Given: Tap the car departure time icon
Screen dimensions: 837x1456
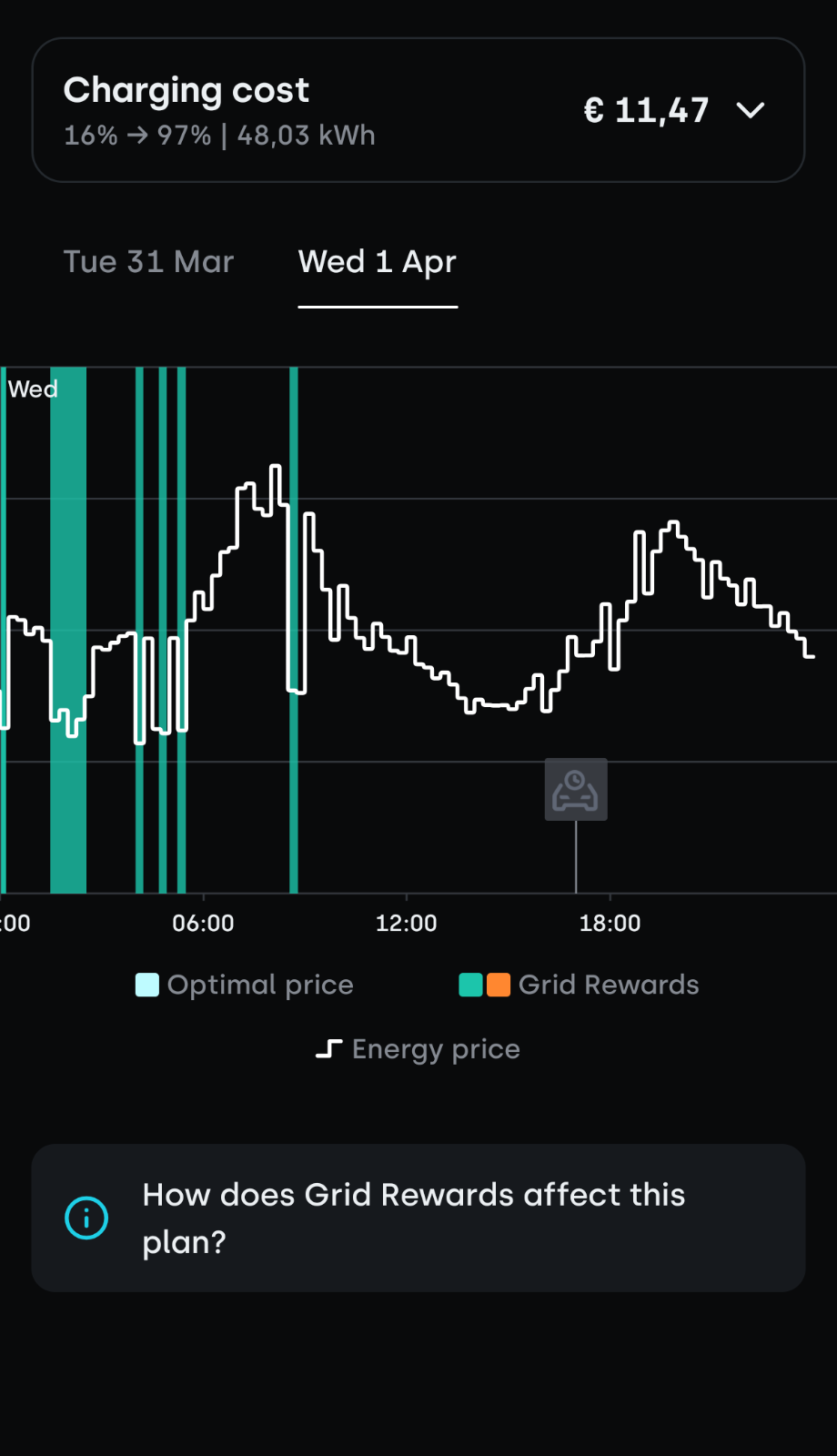Looking at the screenshot, I should (576, 789).
